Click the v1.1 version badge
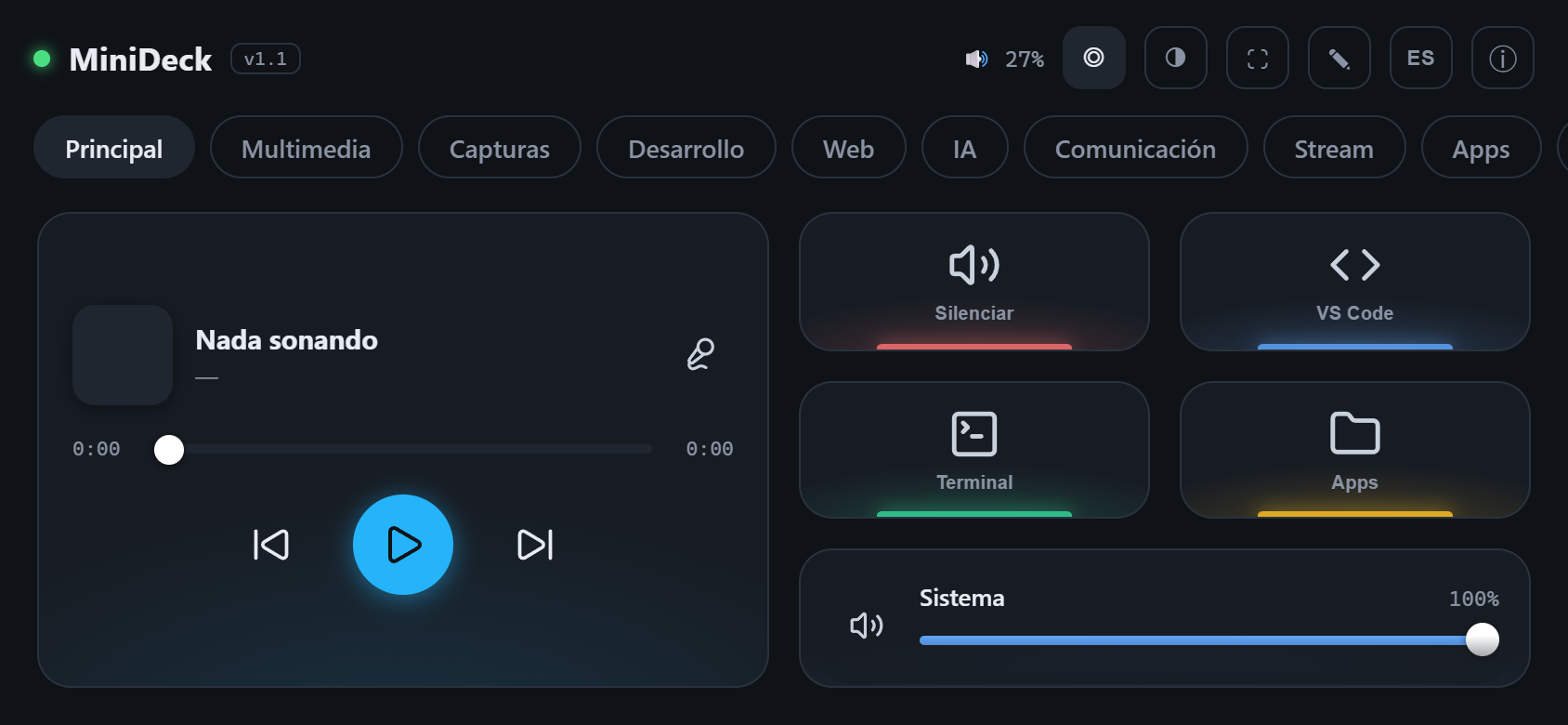This screenshot has width=1568, height=725. [x=266, y=59]
